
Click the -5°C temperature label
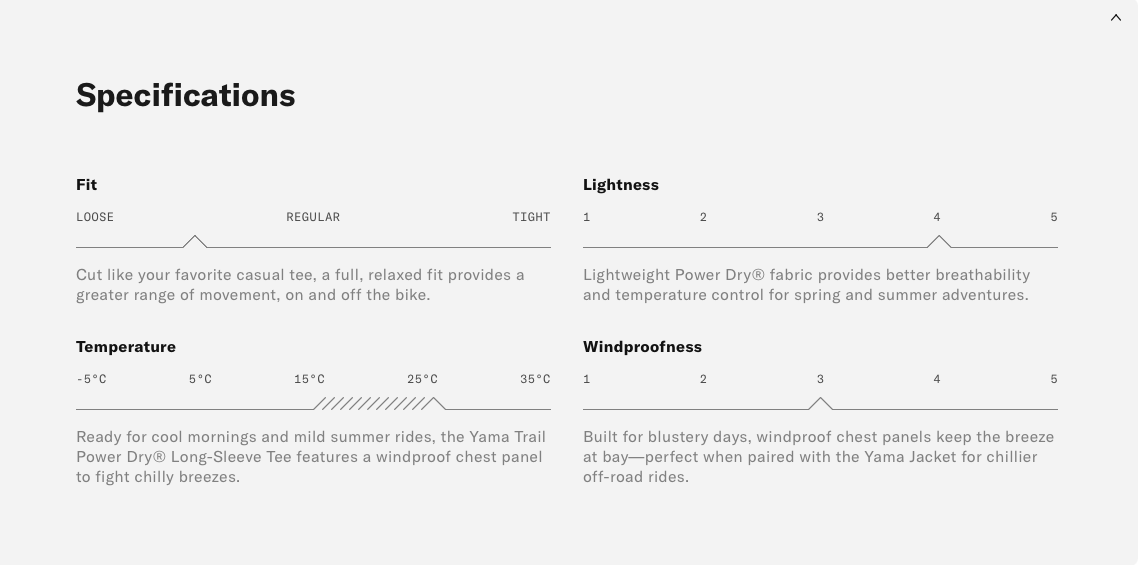pos(91,379)
